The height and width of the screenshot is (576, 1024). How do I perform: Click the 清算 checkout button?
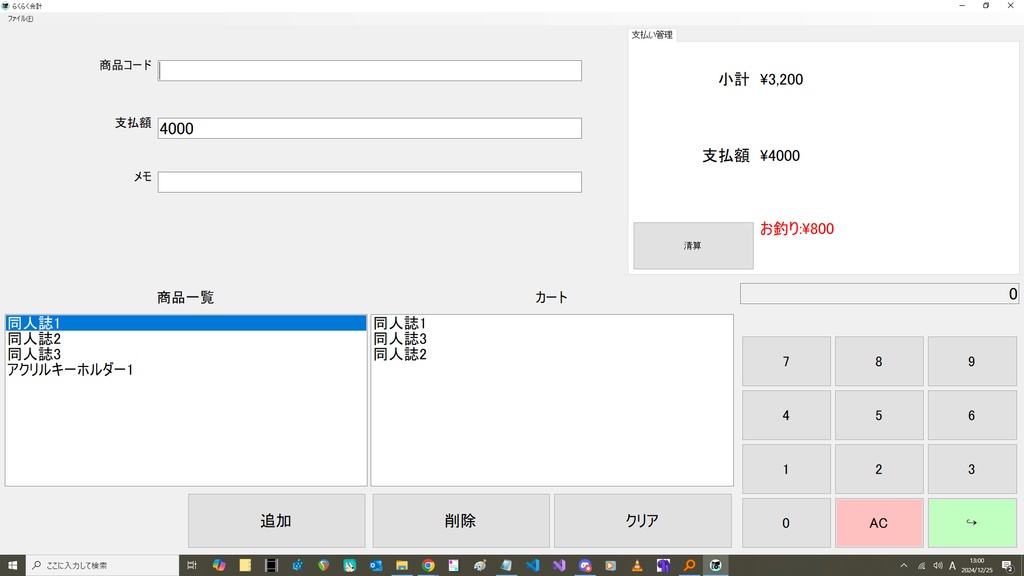click(x=693, y=246)
